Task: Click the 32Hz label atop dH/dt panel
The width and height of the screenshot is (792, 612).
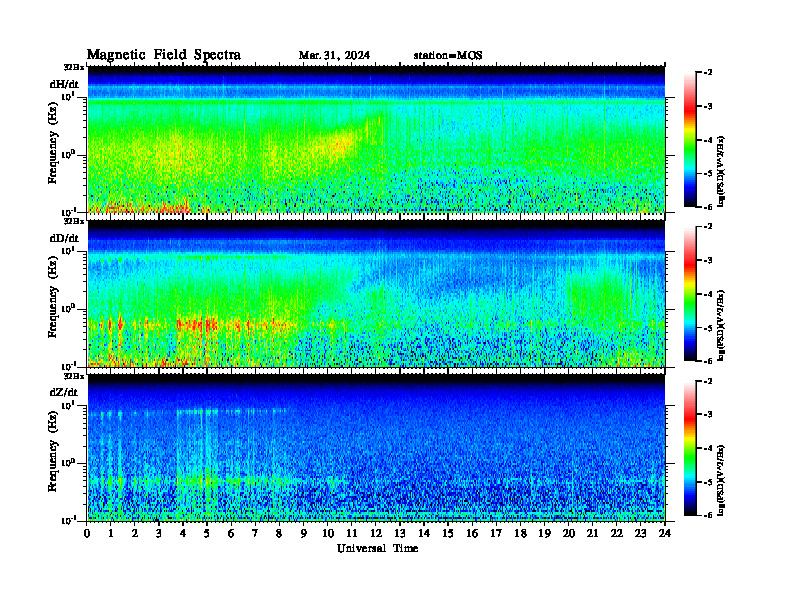Action: tap(74, 67)
